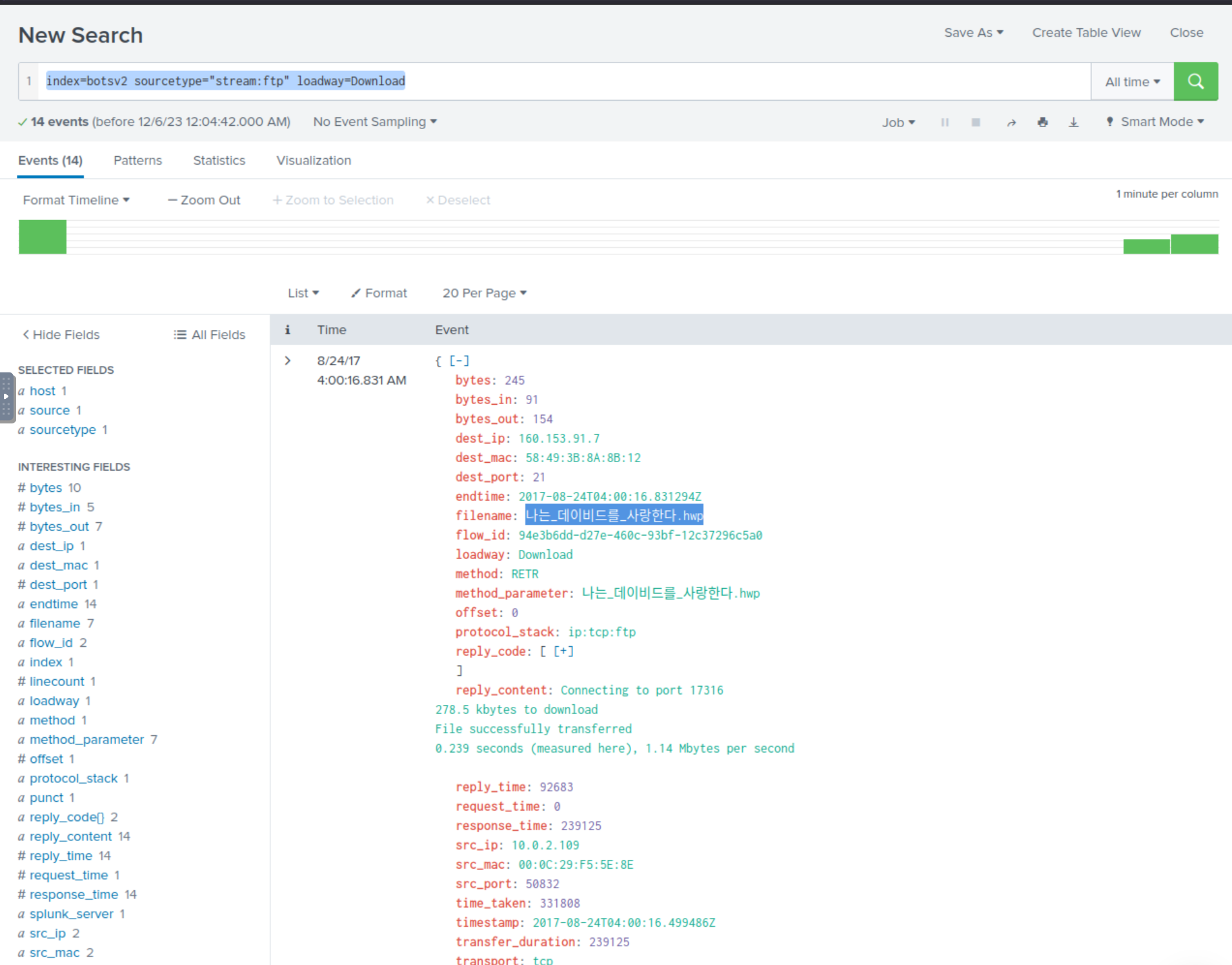Open the 20 Per Page dropdown
This screenshot has width=1232, height=965.
pyautogui.click(x=485, y=293)
